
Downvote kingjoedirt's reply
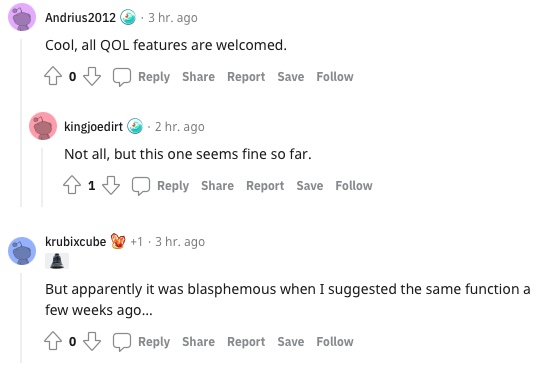(x=111, y=185)
